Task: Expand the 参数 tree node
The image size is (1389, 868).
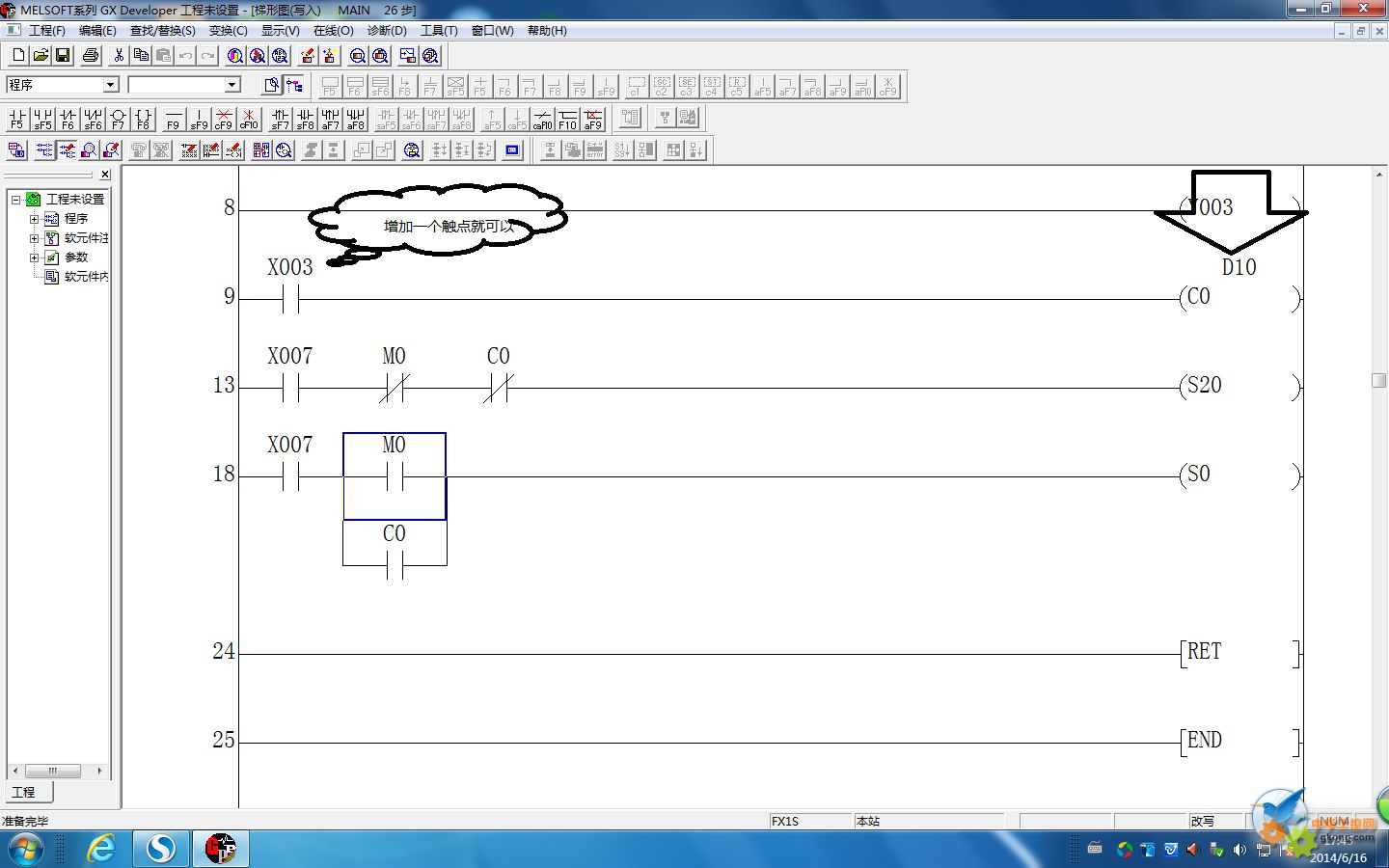Action: pos(35,258)
